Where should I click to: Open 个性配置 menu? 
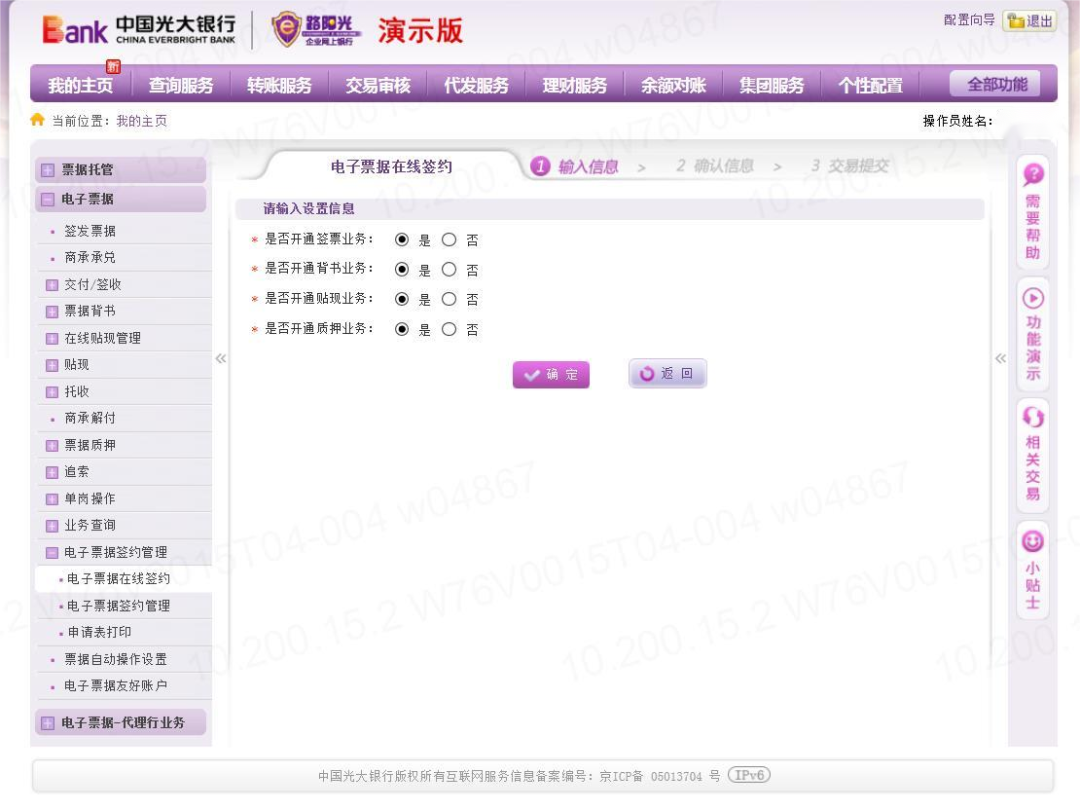(870, 85)
